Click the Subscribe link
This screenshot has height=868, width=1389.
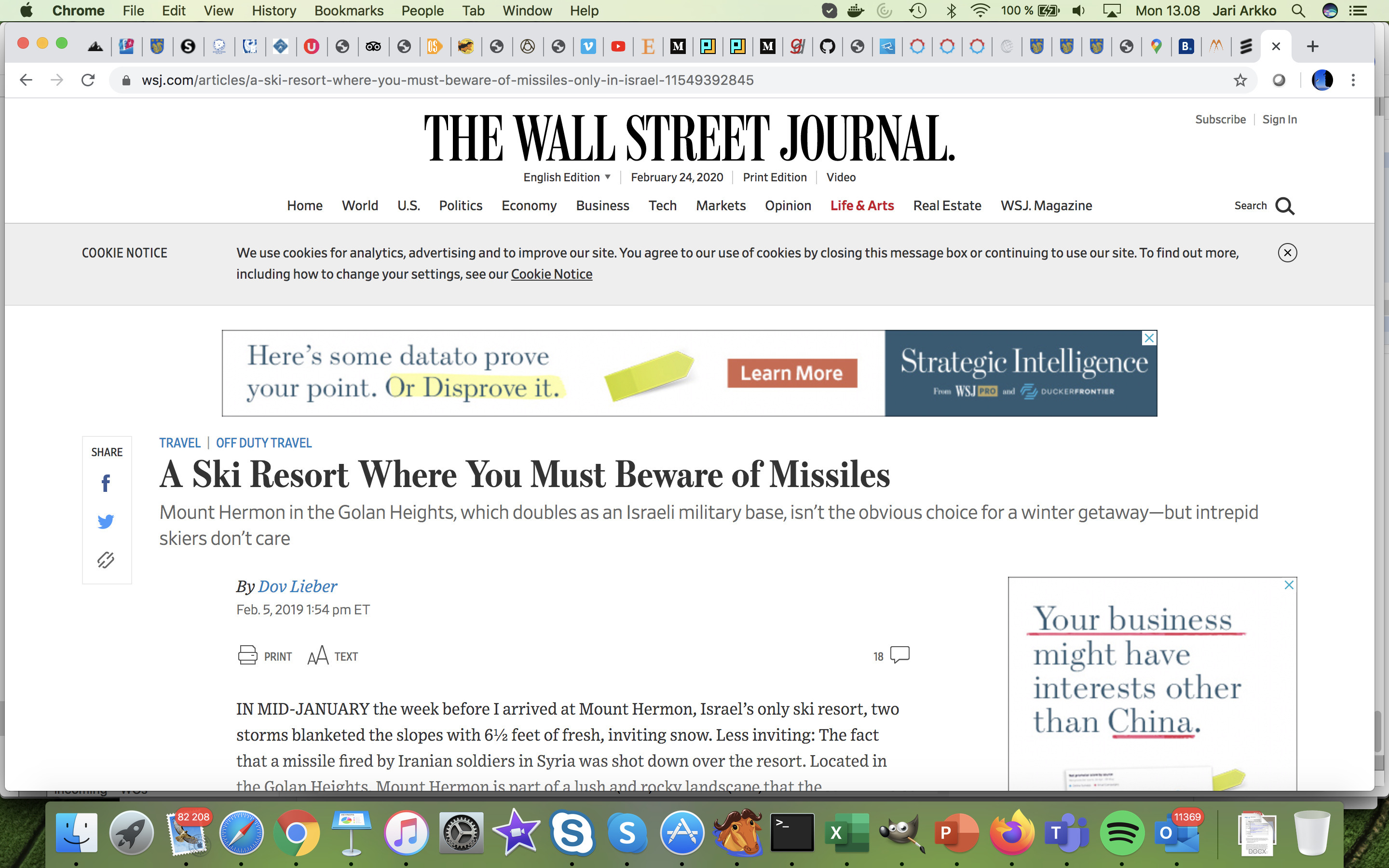click(x=1220, y=120)
